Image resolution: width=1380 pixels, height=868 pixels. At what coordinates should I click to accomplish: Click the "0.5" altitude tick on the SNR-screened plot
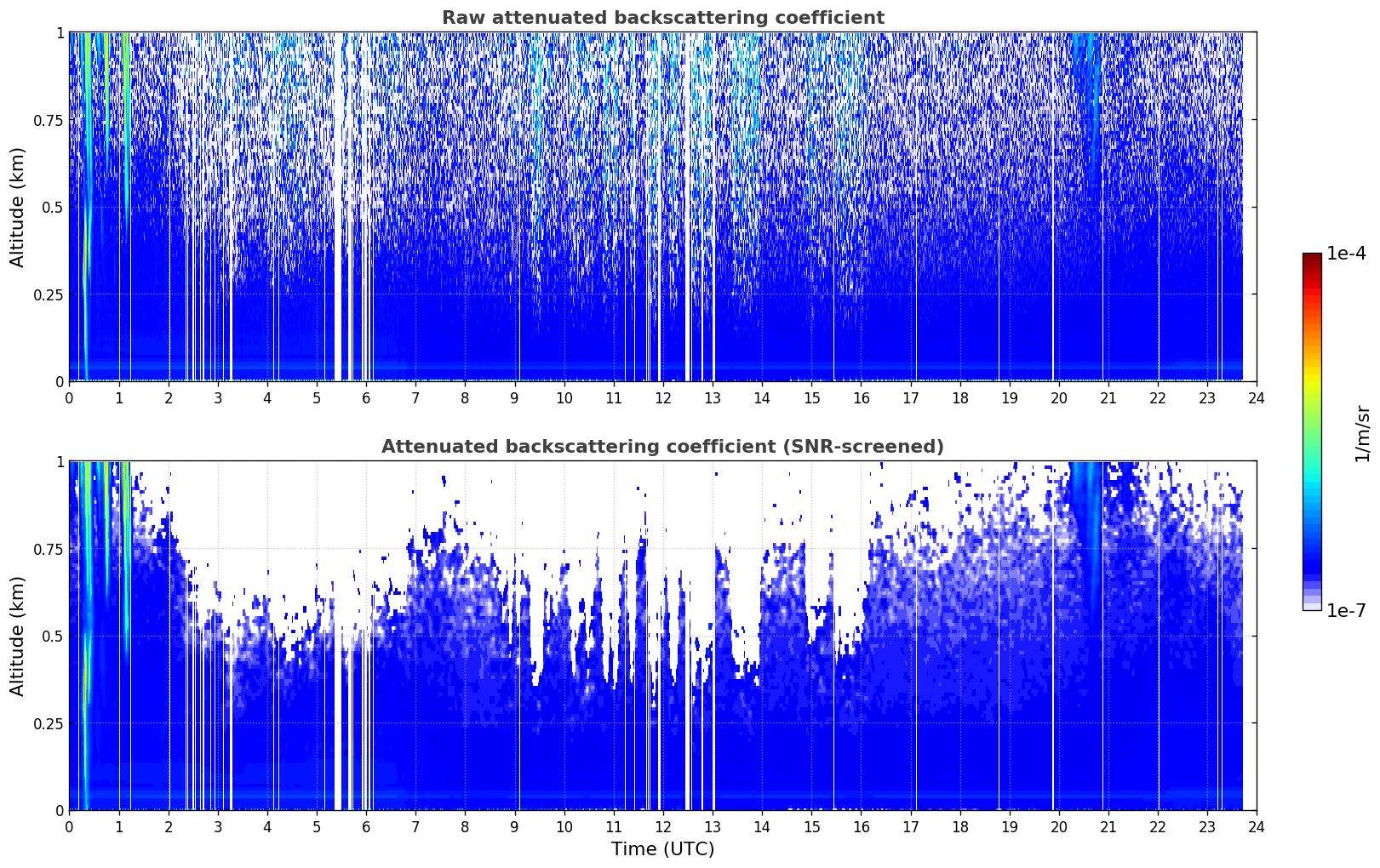(x=54, y=636)
